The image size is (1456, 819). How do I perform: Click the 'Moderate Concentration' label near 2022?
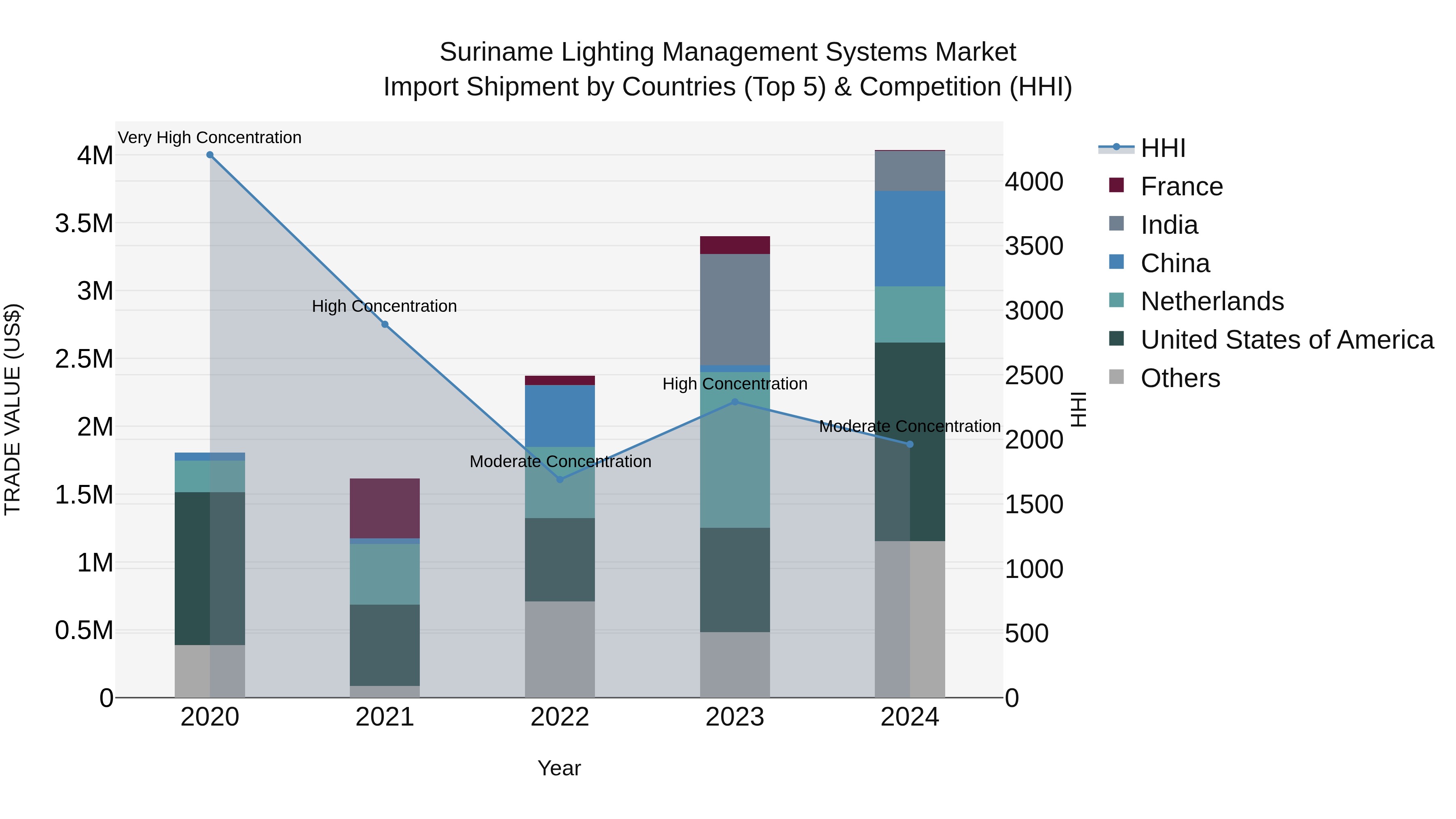561,461
